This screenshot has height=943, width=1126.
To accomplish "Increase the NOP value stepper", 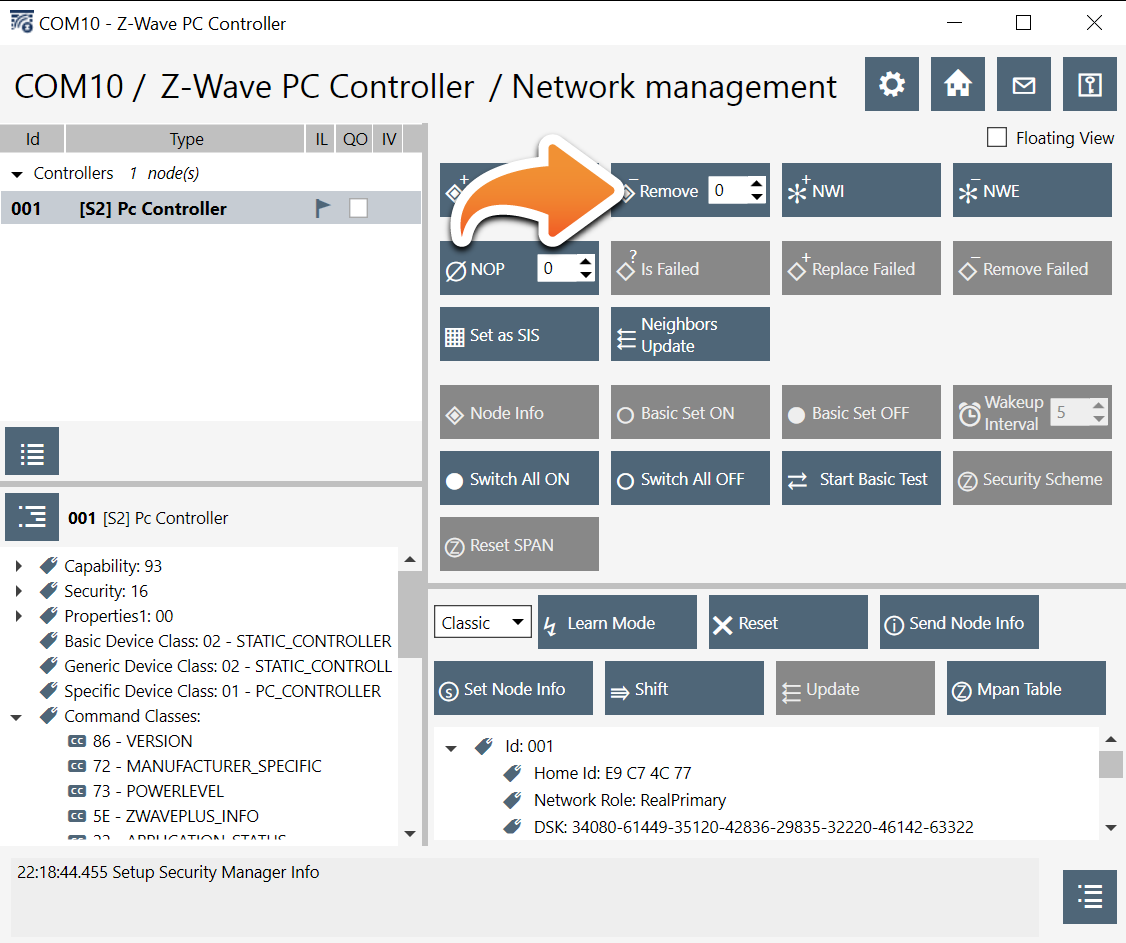I will point(586,261).
